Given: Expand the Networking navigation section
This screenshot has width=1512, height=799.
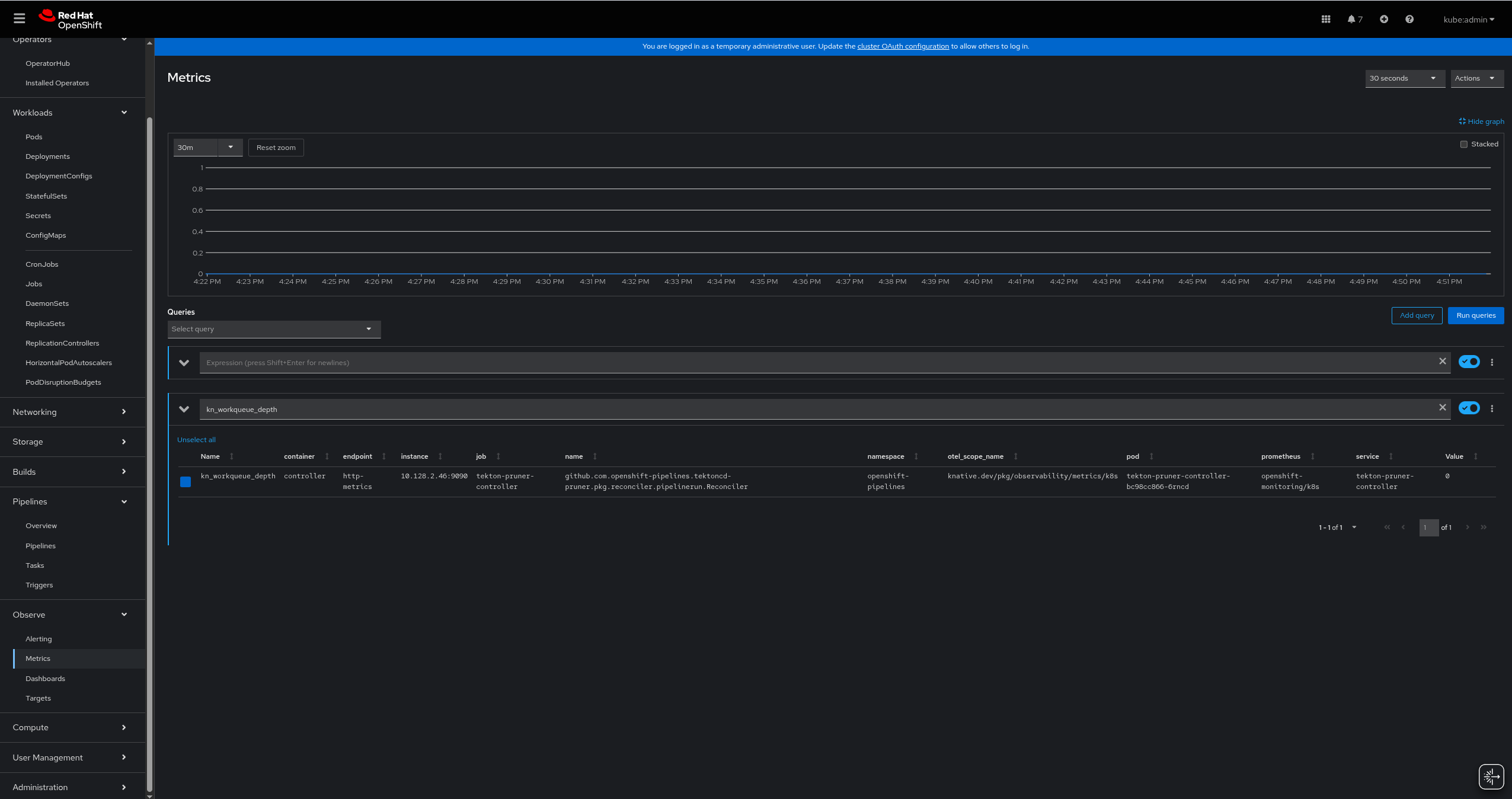Looking at the screenshot, I should (69, 412).
